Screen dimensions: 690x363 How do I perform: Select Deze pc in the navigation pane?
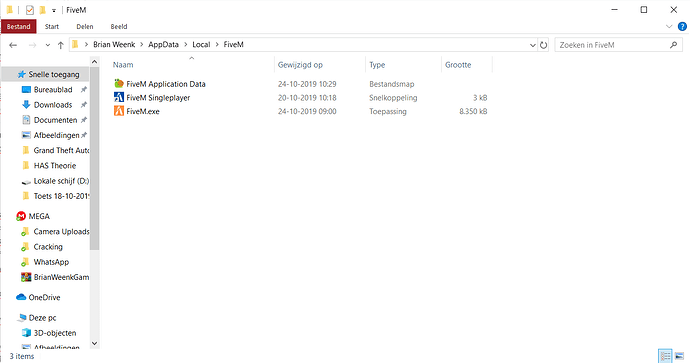coord(42,318)
